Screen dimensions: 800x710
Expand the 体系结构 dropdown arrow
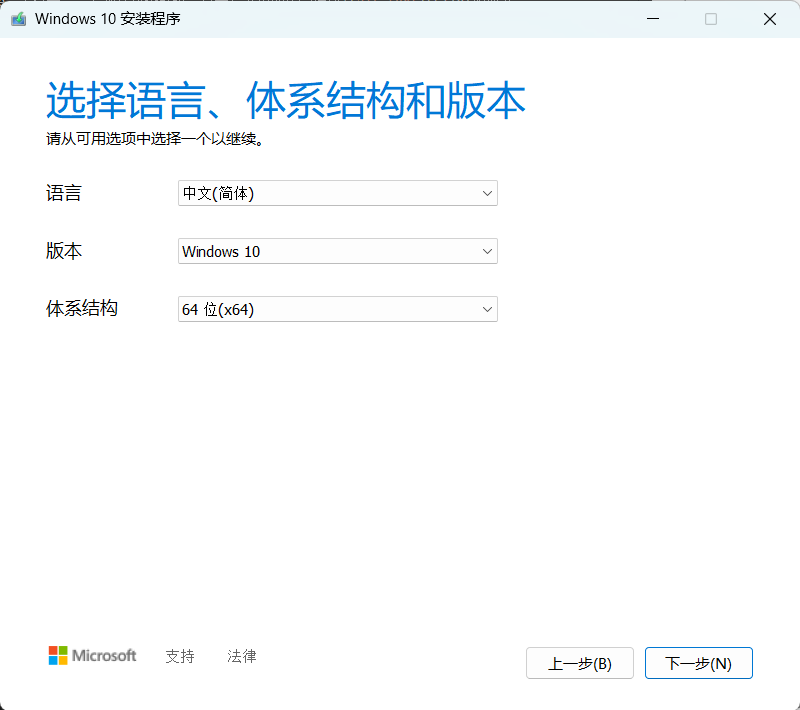[x=487, y=309]
